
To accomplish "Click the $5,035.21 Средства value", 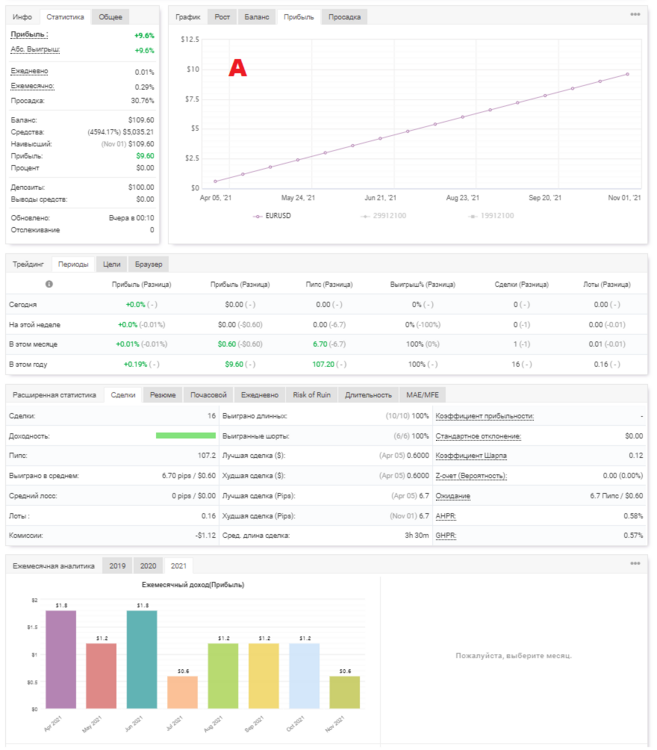I will [138, 132].
